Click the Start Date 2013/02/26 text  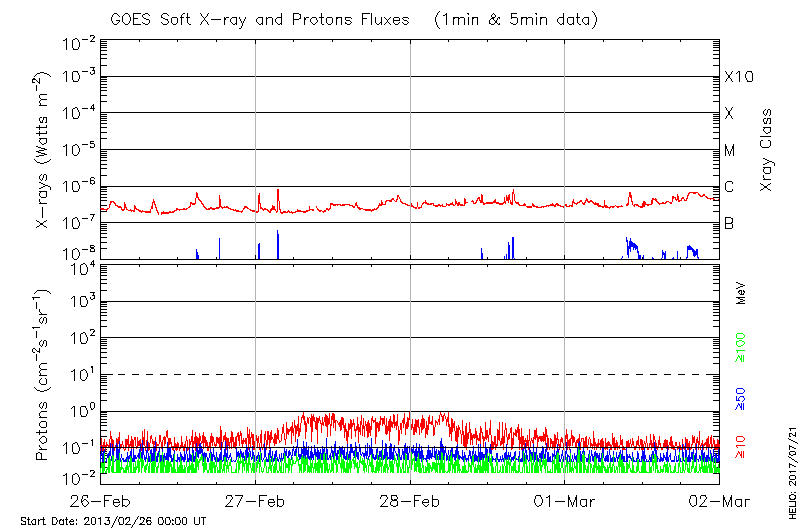tap(113, 521)
